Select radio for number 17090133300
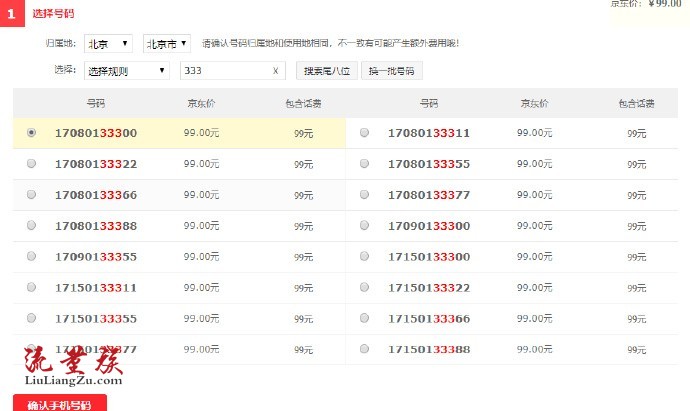The image size is (690, 411). coord(364,225)
